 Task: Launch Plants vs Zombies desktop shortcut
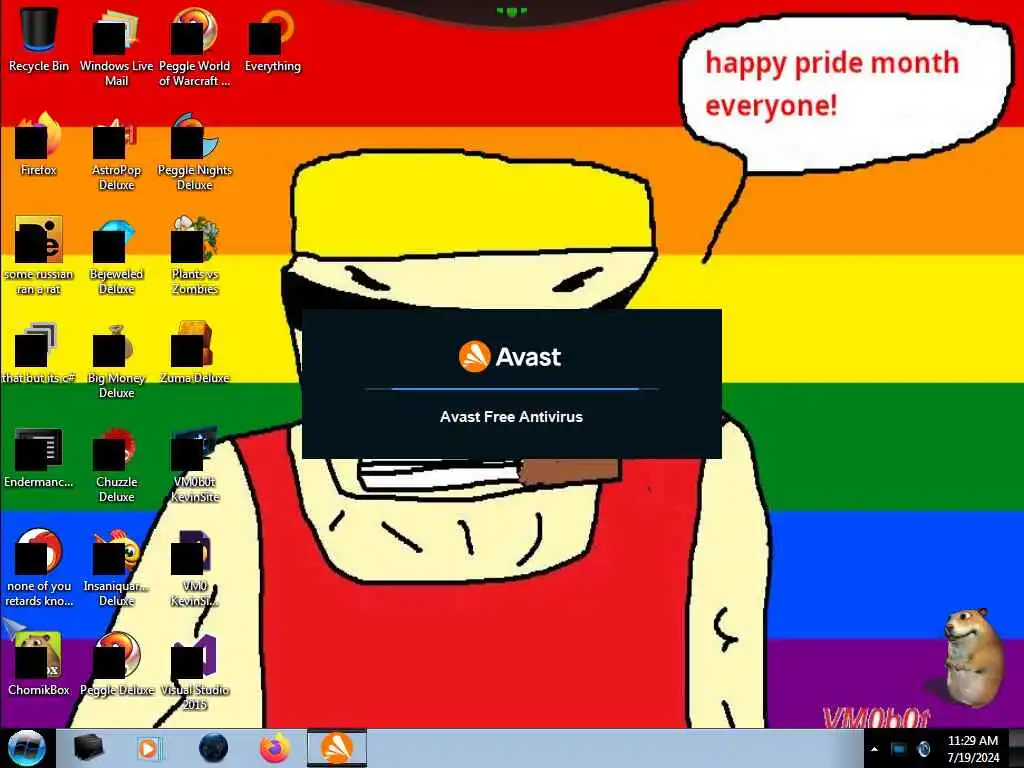tap(195, 255)
